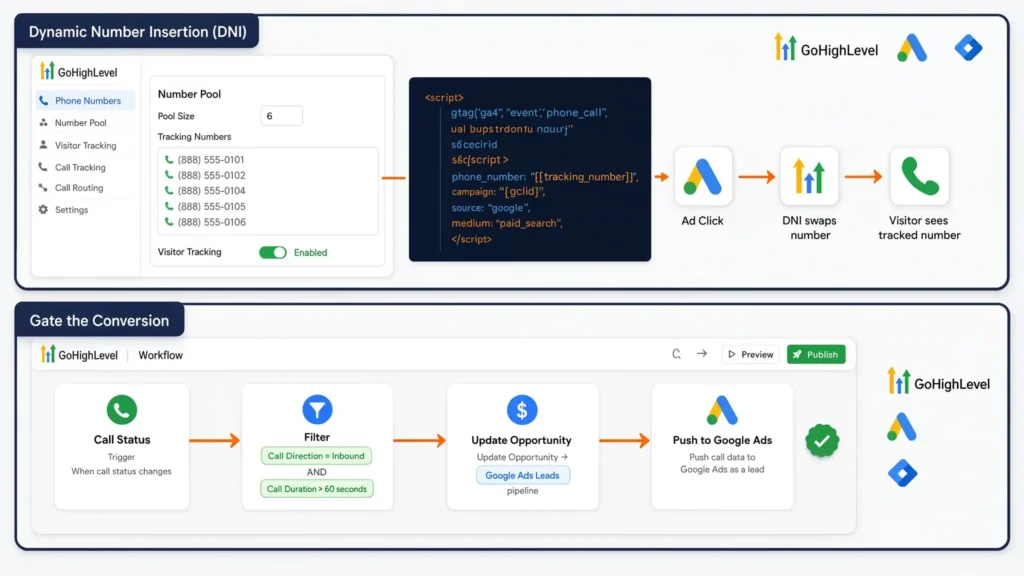
Task: Click the Pool Size input field
Action: coord(281,116)
